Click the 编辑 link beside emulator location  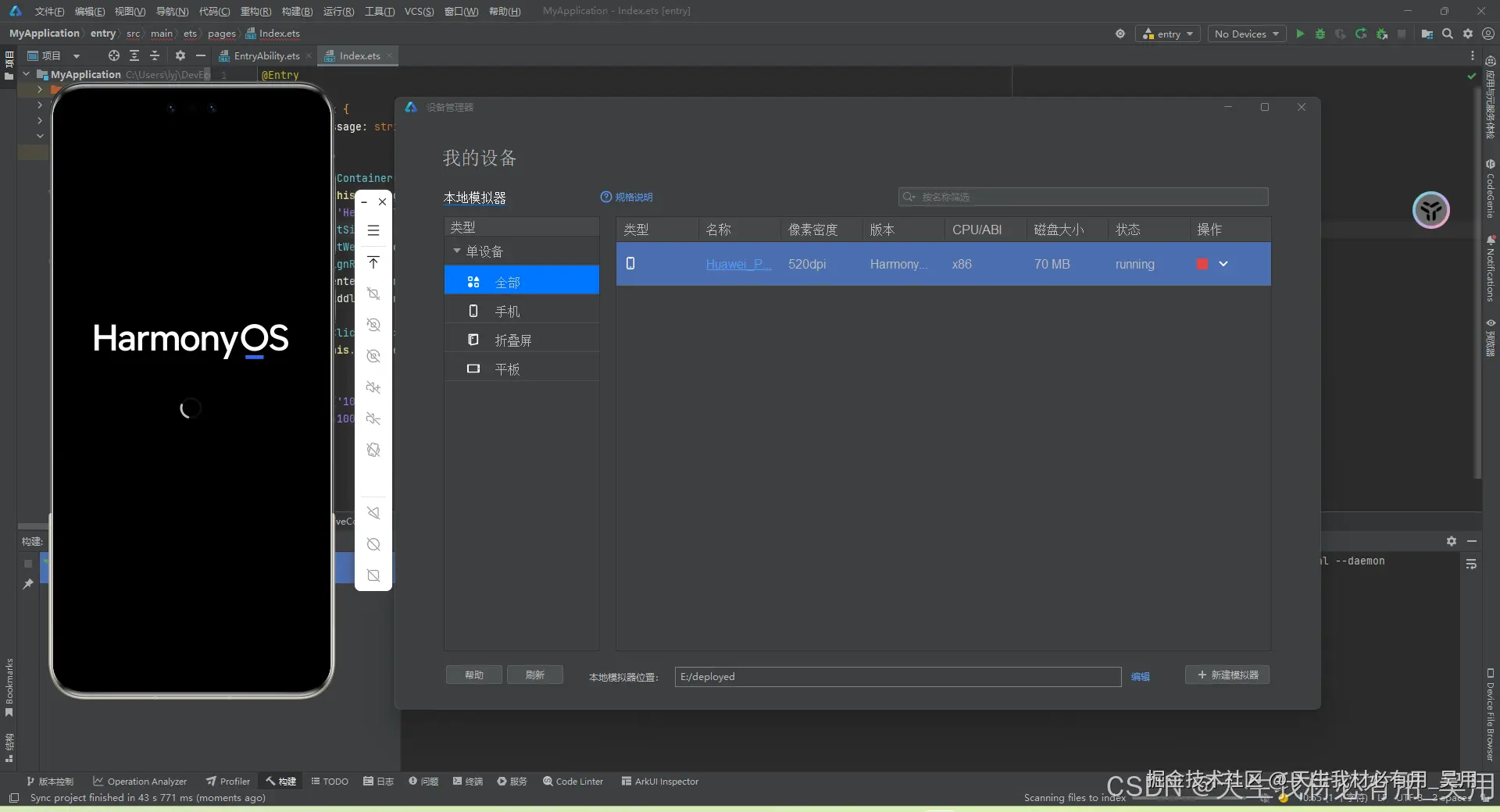(1140, 676)
